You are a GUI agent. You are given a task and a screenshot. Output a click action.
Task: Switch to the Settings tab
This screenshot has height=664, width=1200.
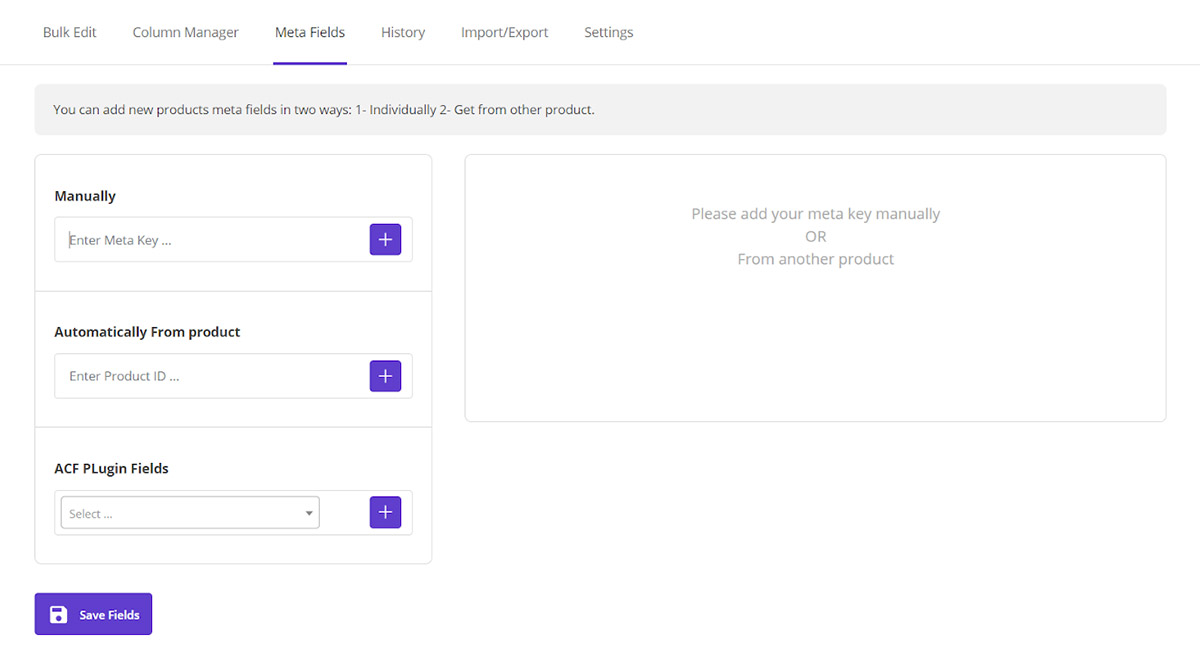click(x=609, y=32)
